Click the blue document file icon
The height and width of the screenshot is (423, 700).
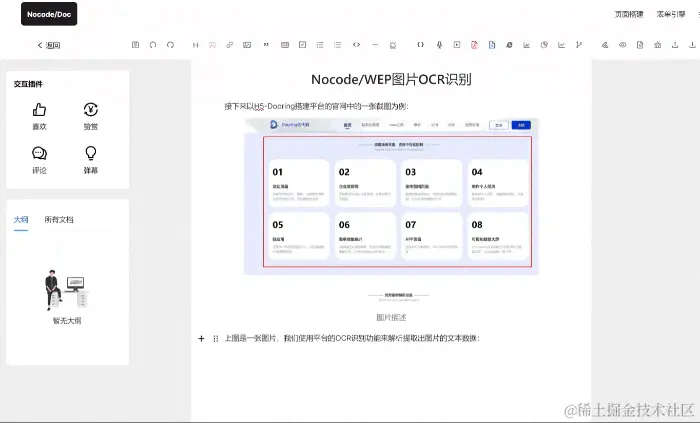coord(492,45)
